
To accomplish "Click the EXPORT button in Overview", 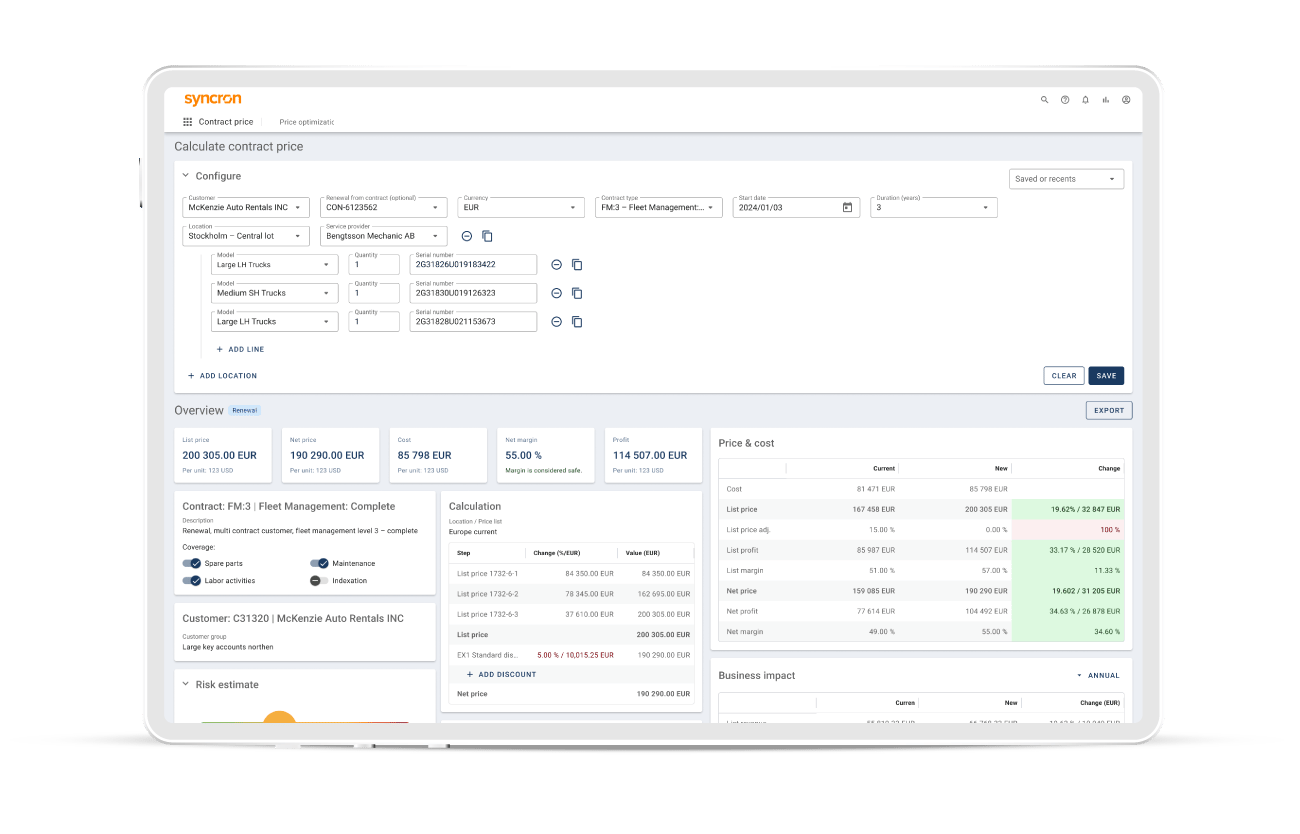I will pyautogui.click(x=1108, y=410).
